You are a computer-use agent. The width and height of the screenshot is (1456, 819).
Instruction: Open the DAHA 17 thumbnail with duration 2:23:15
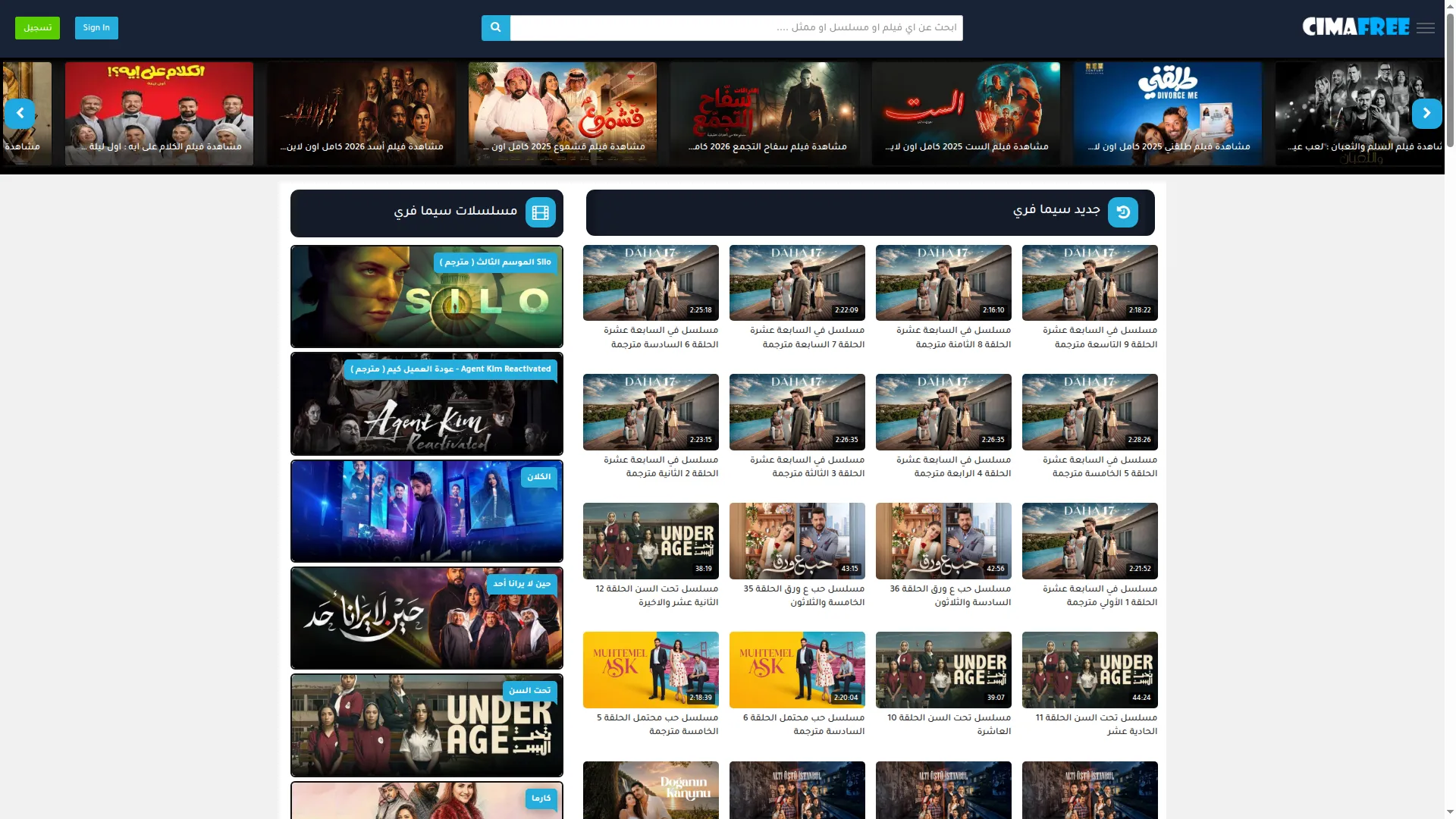[x=651, y=412]
